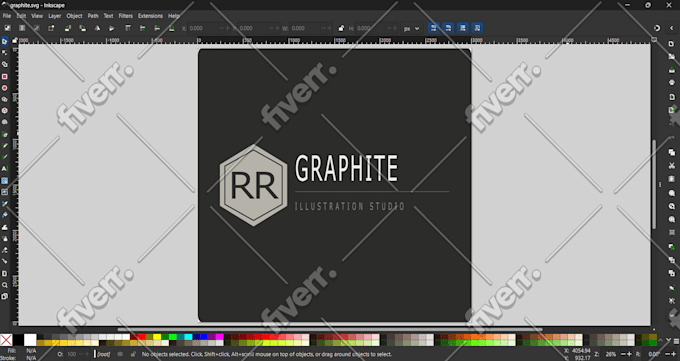Screen dimensions: 680x361
Task: Open the Extensions menu
Action: click(x=150, y=16)
